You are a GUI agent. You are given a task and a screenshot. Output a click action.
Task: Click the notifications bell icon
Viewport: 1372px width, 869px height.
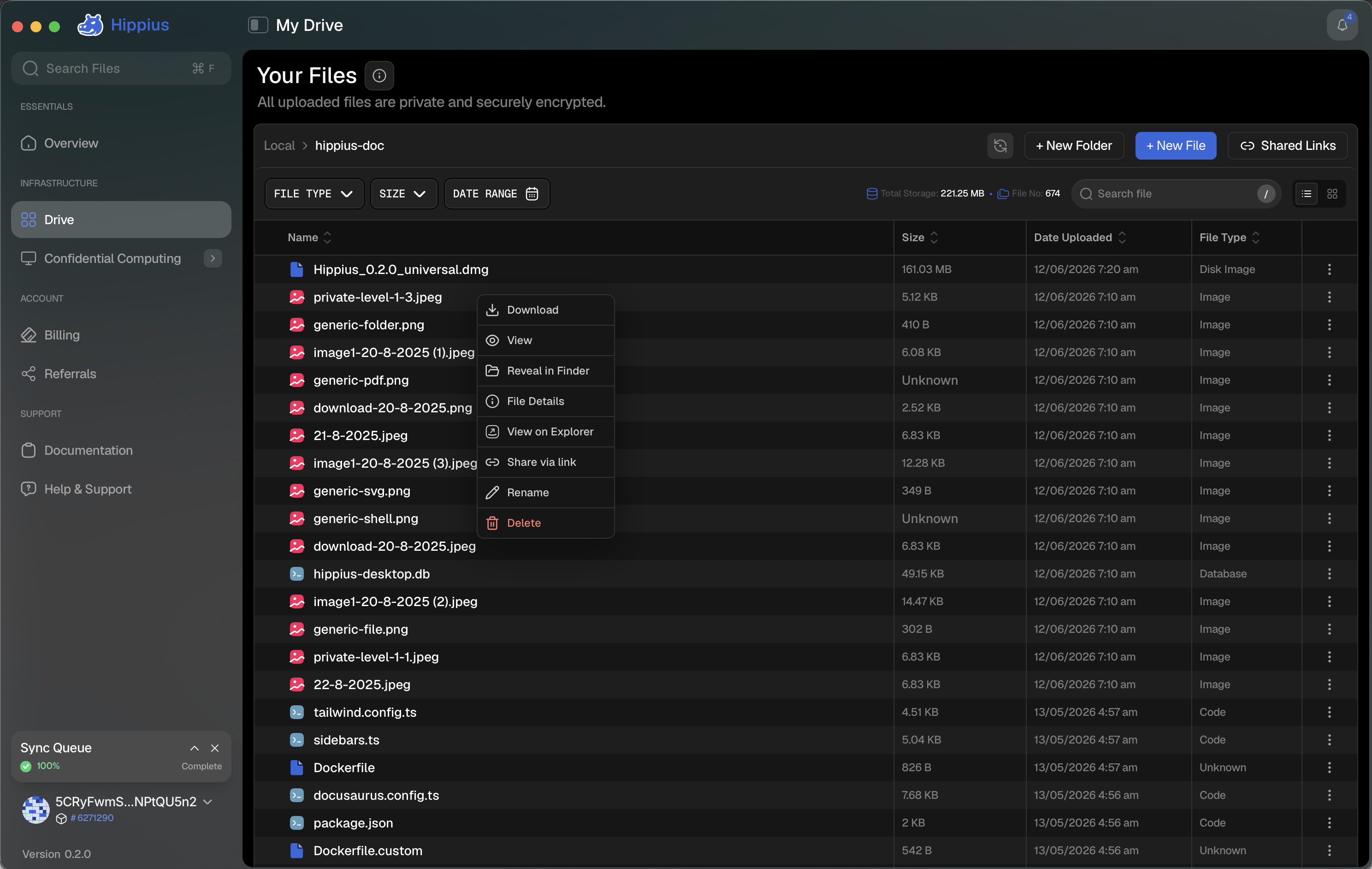[1342, 25]
